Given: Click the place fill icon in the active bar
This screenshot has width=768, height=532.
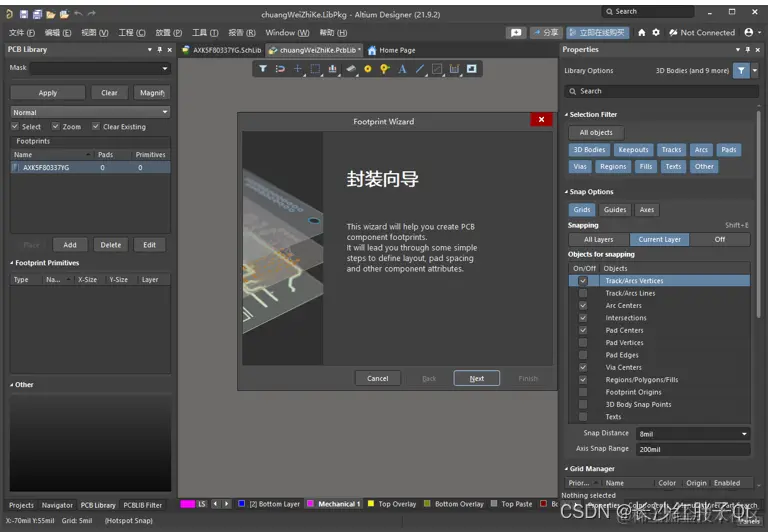Looking at the screenshot, I should [x=471, y=69].
